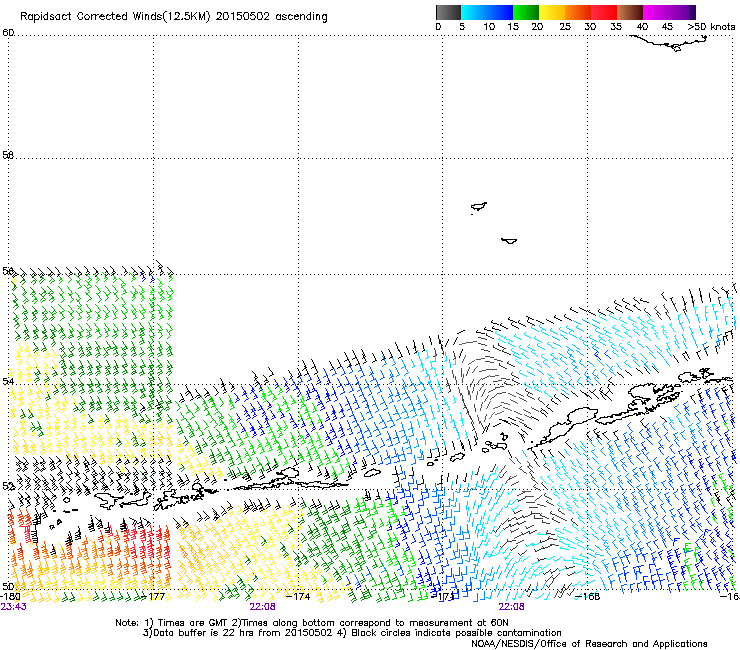
Task: Click the NOAA/NESDIS Office of Research credit
Action: [589, 644]
